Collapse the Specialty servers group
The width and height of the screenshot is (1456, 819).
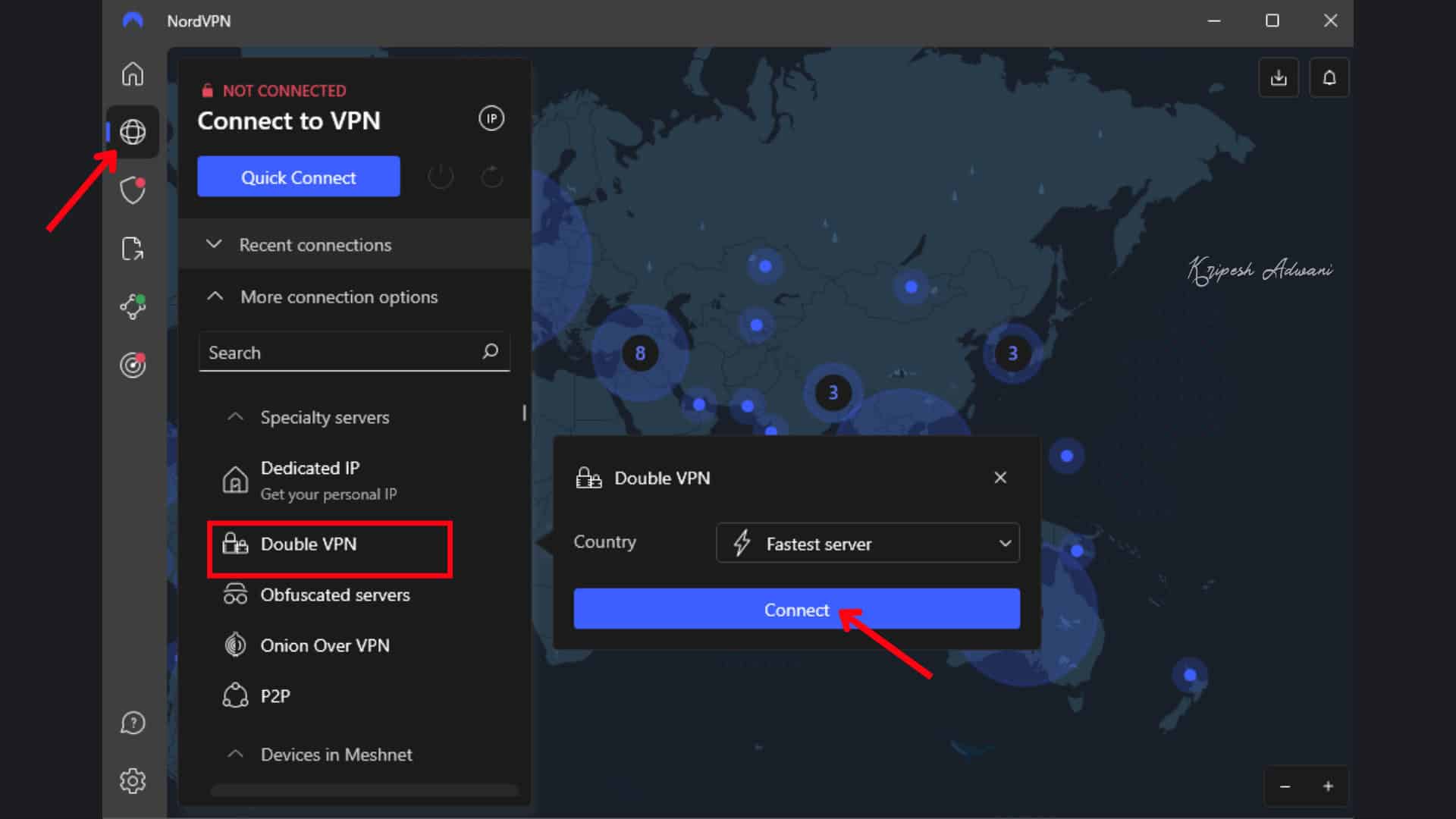pyautogui.click(x=324, y=418)
